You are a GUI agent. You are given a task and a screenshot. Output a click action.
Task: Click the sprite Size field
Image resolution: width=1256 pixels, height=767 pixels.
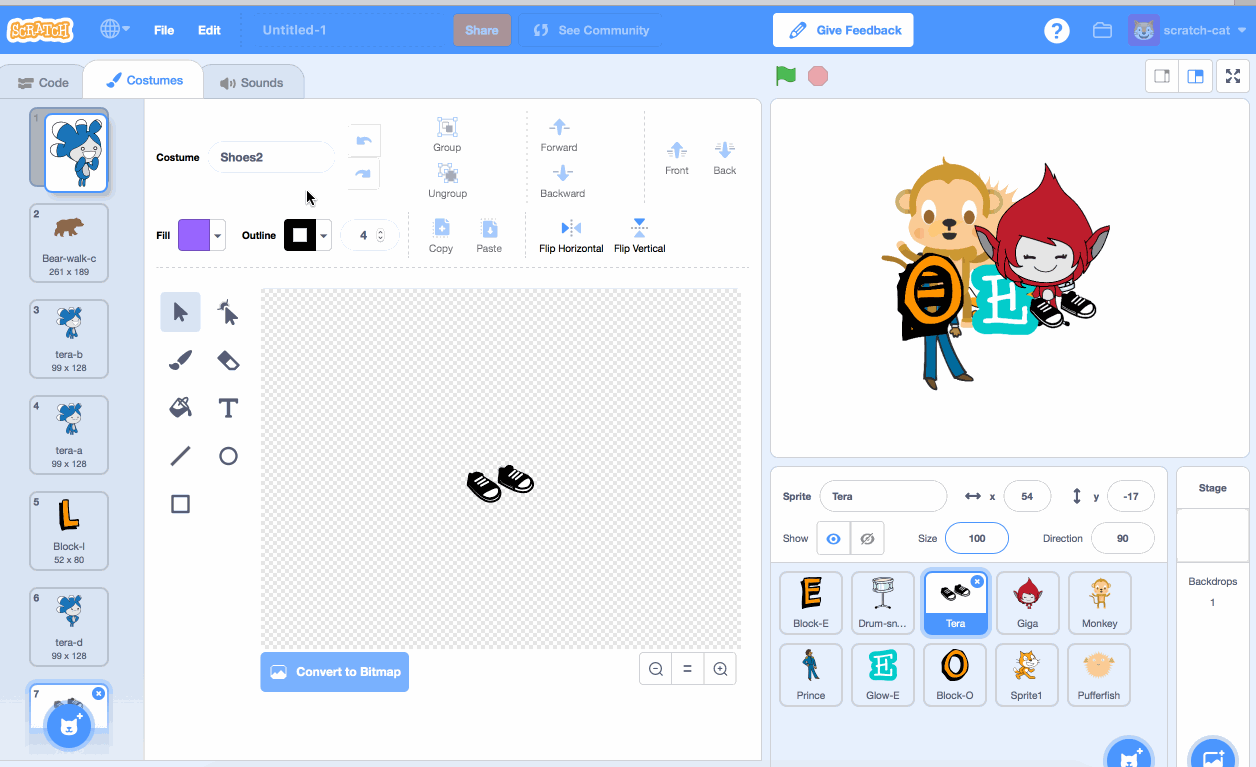[x=977, y=538]
